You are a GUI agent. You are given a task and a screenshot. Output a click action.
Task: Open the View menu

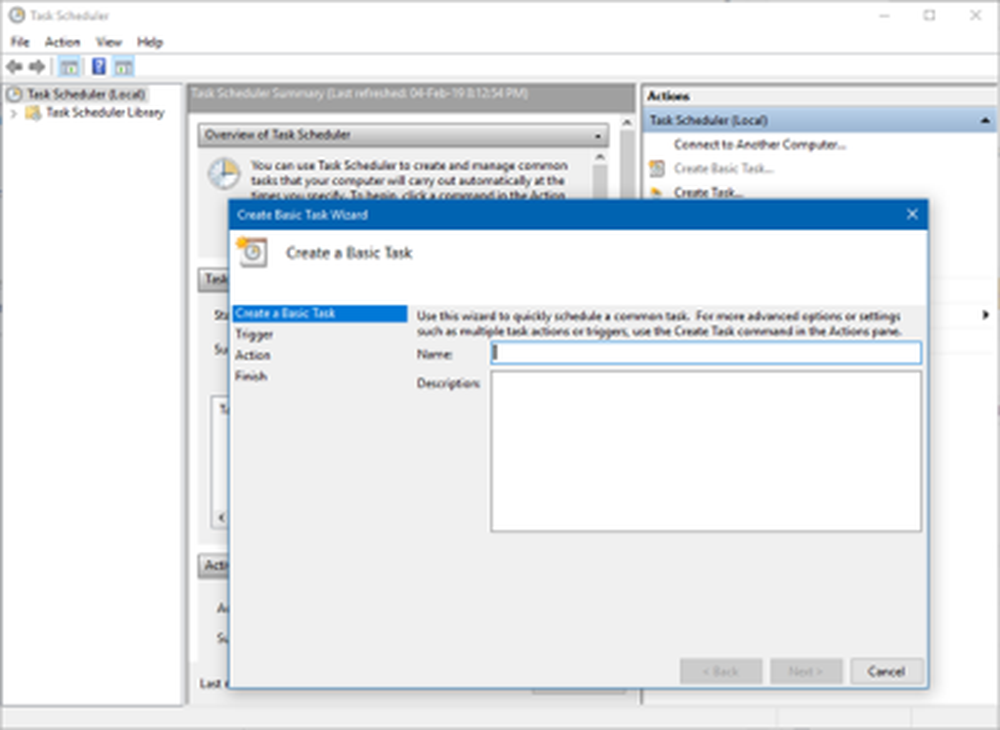pos(108,42)
